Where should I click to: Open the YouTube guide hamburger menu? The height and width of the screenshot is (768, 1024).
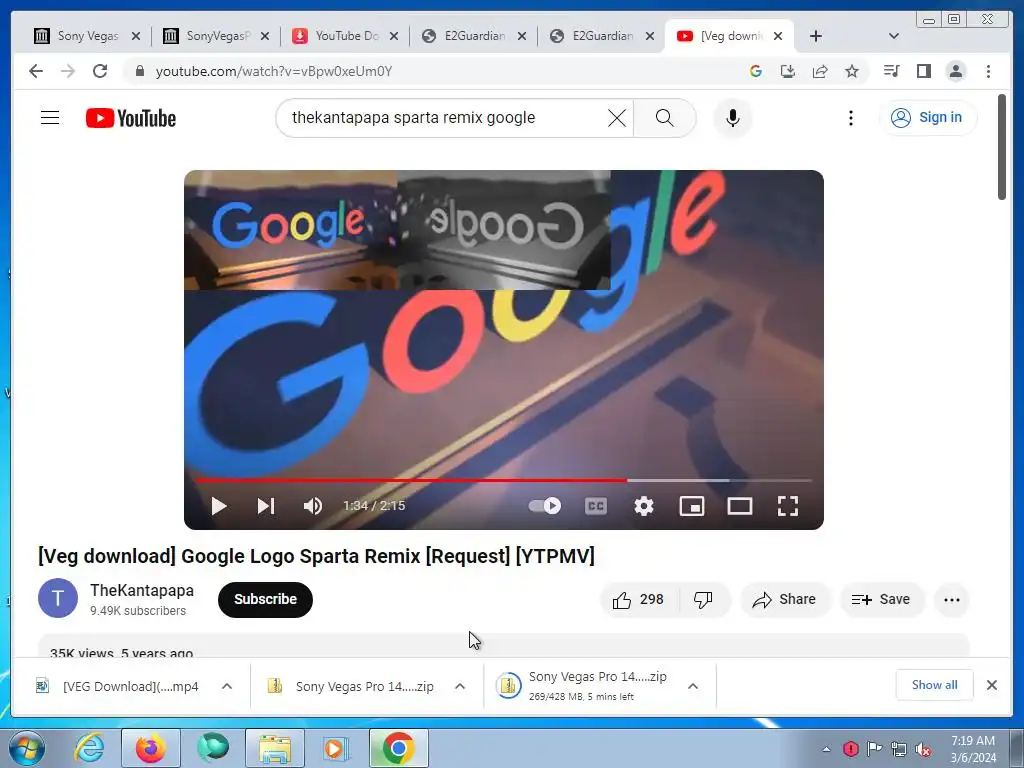[50, 118]
